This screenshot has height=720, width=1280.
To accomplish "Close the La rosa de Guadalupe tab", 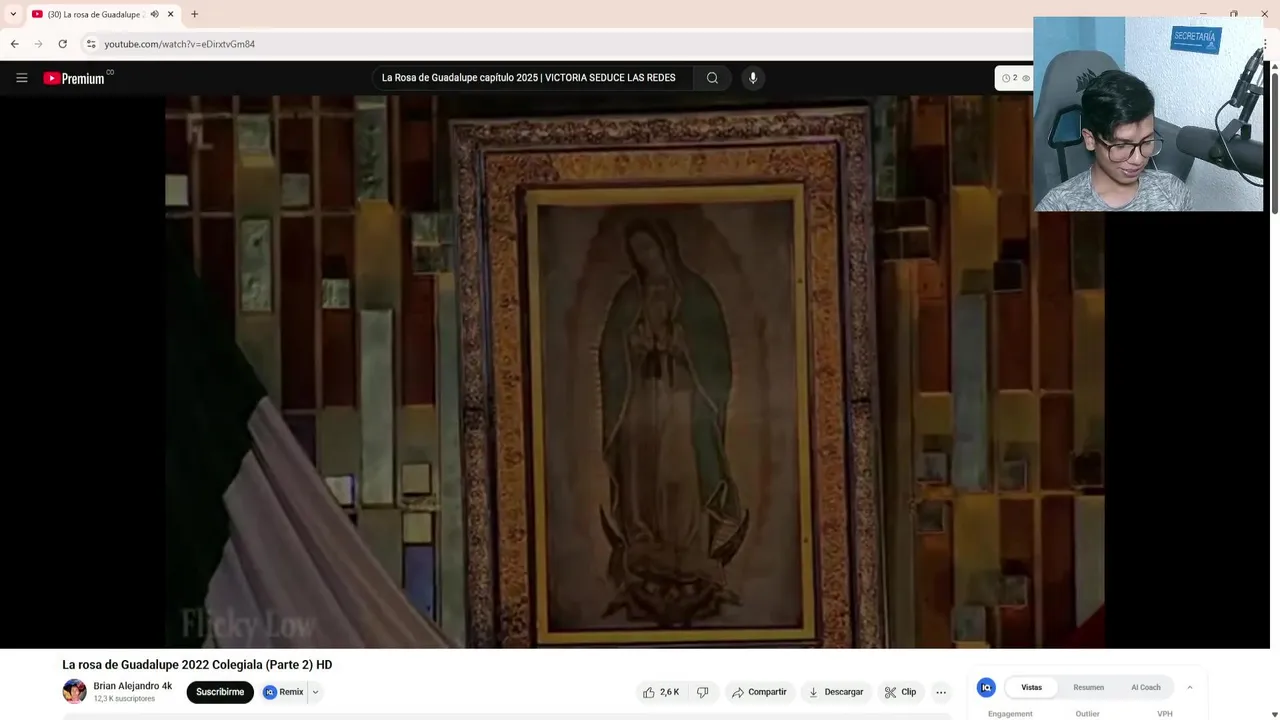I will pos(170,14).
